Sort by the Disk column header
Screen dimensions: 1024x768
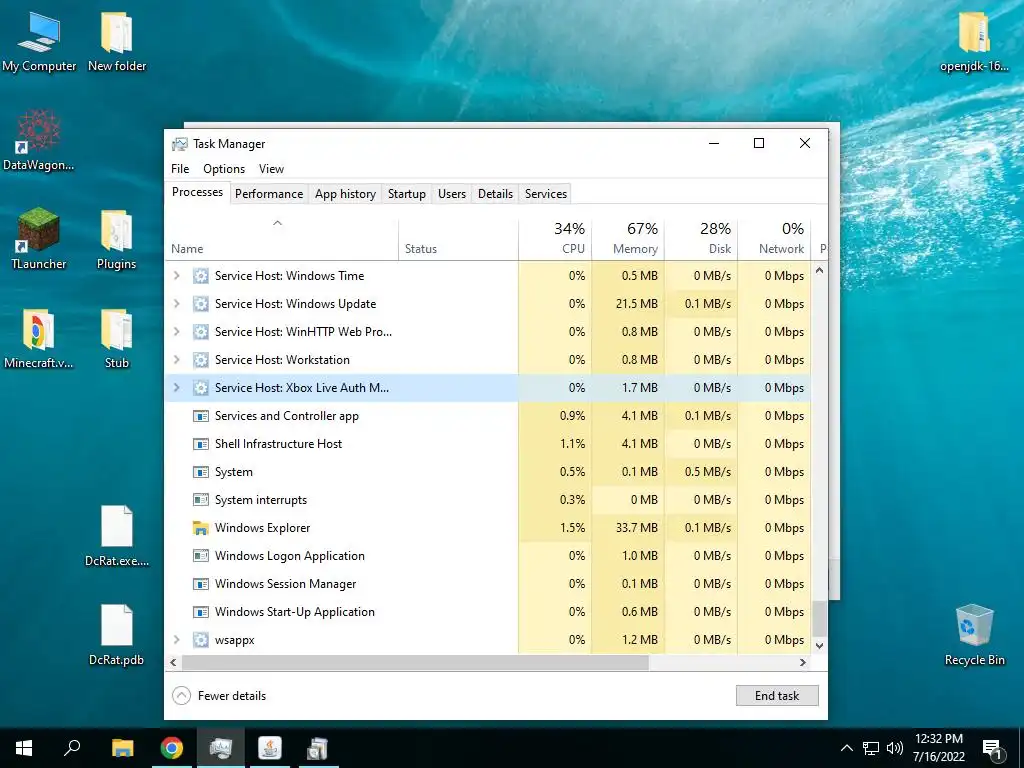click(x=701, y=240)
